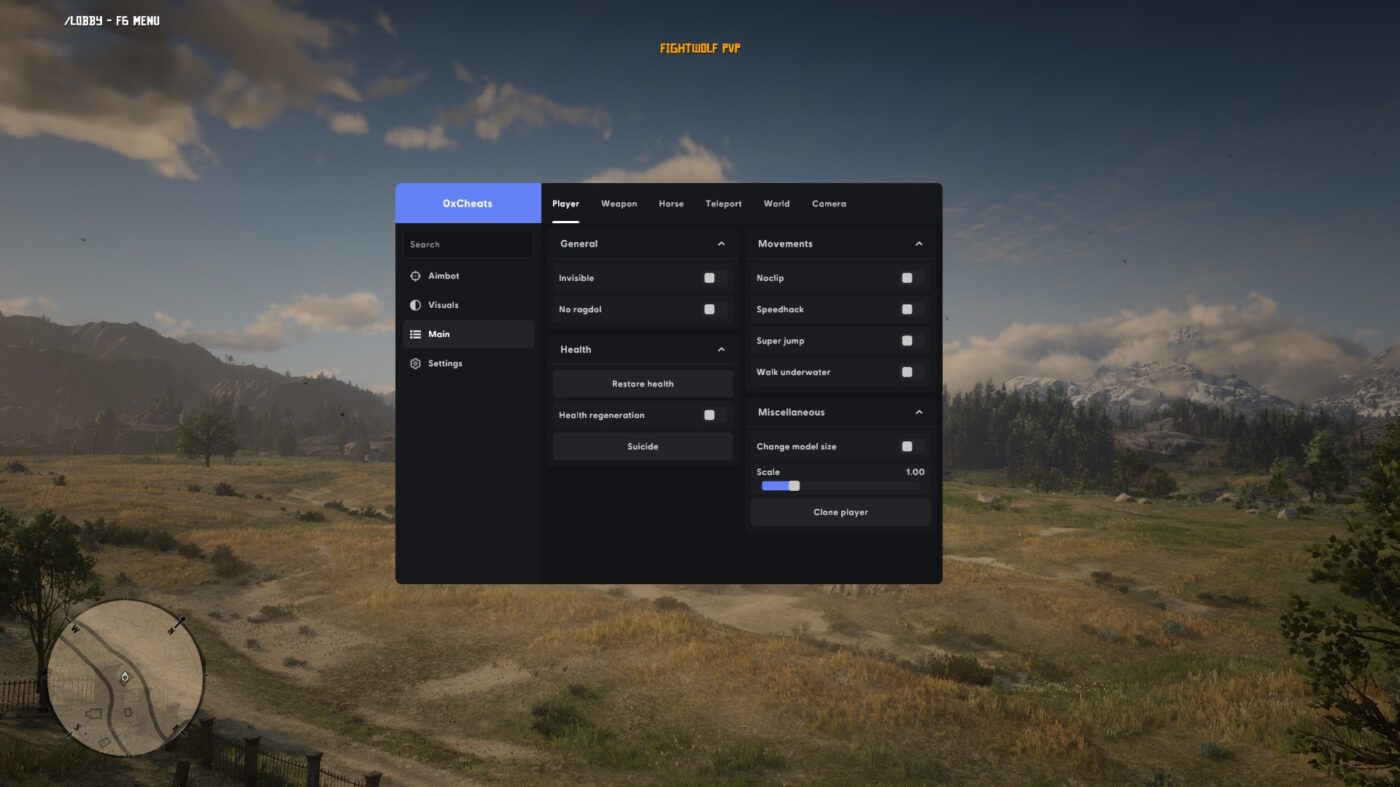1400x787 pixels.
Task: Open the Settings gear icon
Action: pyautogui.click(x=414, y=363)
